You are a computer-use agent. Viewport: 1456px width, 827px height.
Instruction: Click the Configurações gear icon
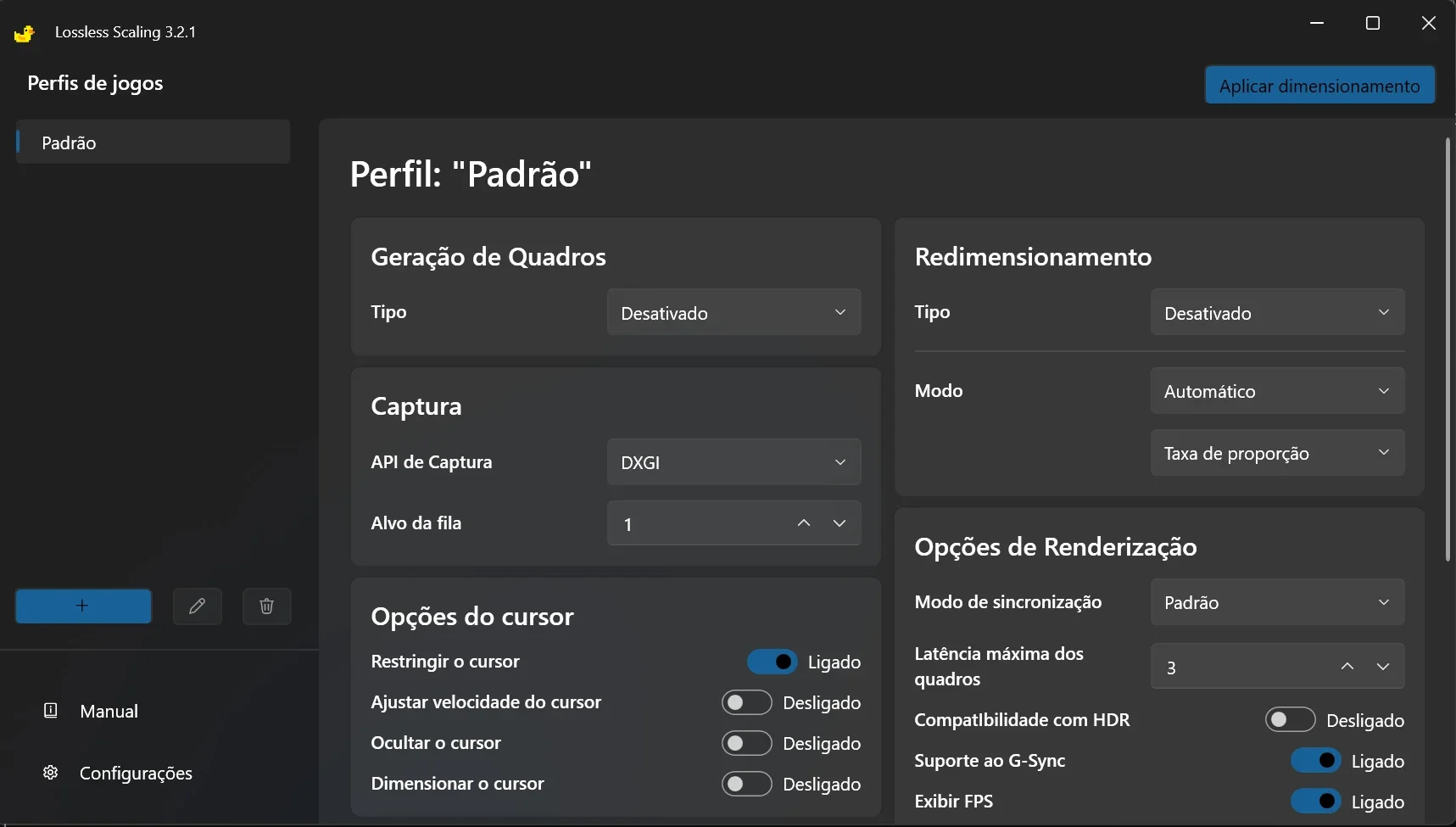[x=51, y=773]
